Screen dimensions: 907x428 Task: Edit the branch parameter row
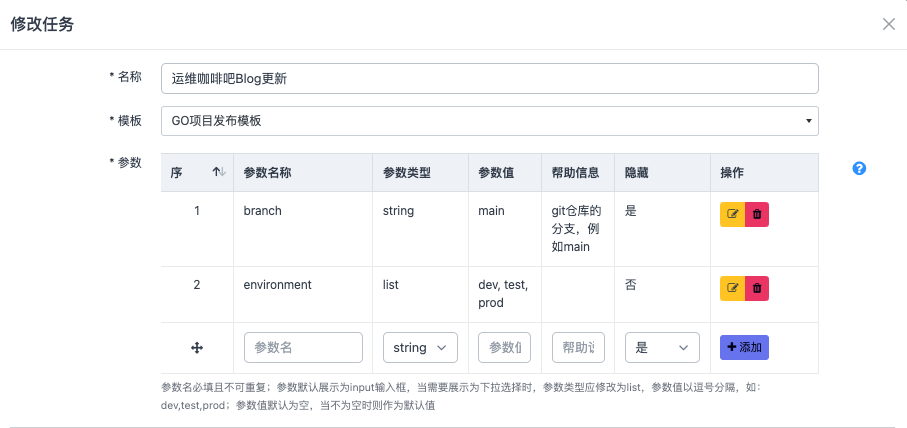pyautogui.click(x=733, y=214)
